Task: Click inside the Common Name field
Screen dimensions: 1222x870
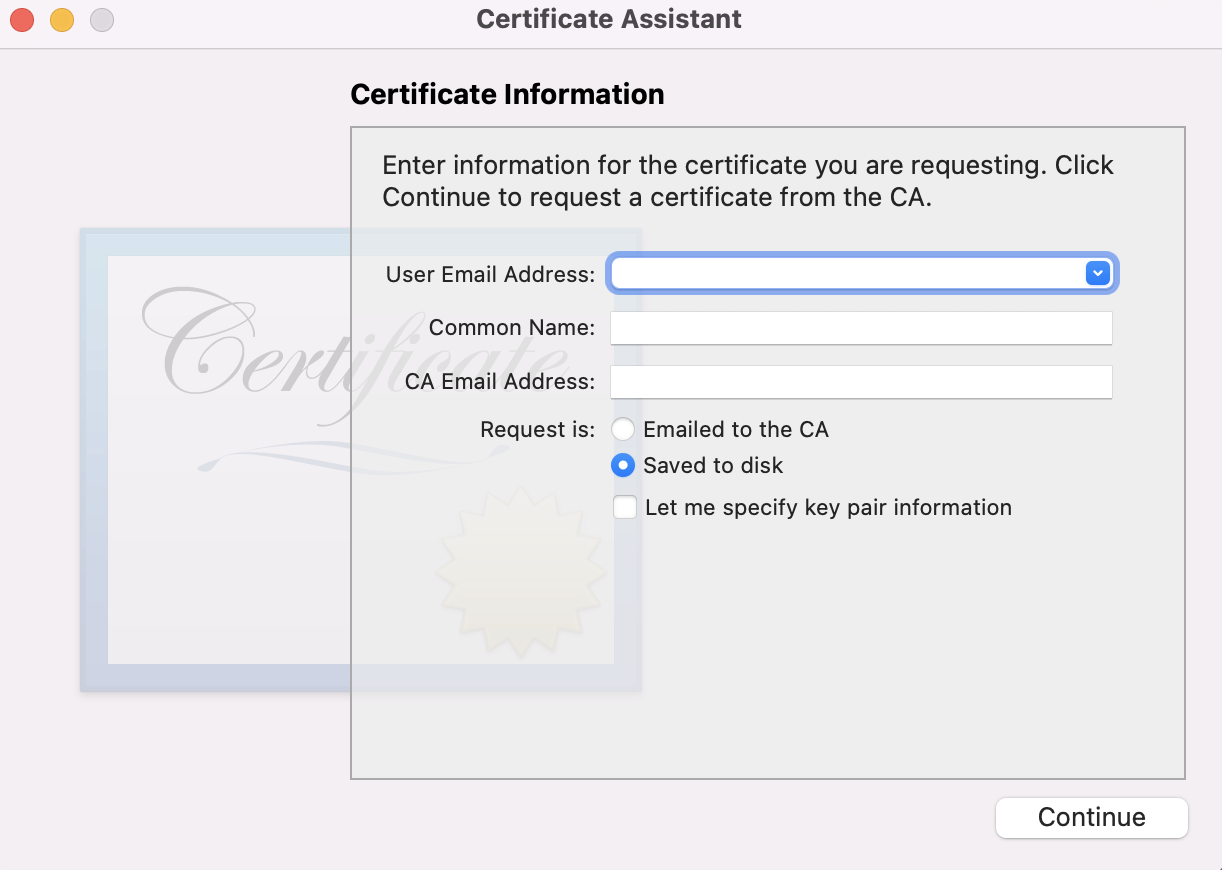Action: pos(860,327)
